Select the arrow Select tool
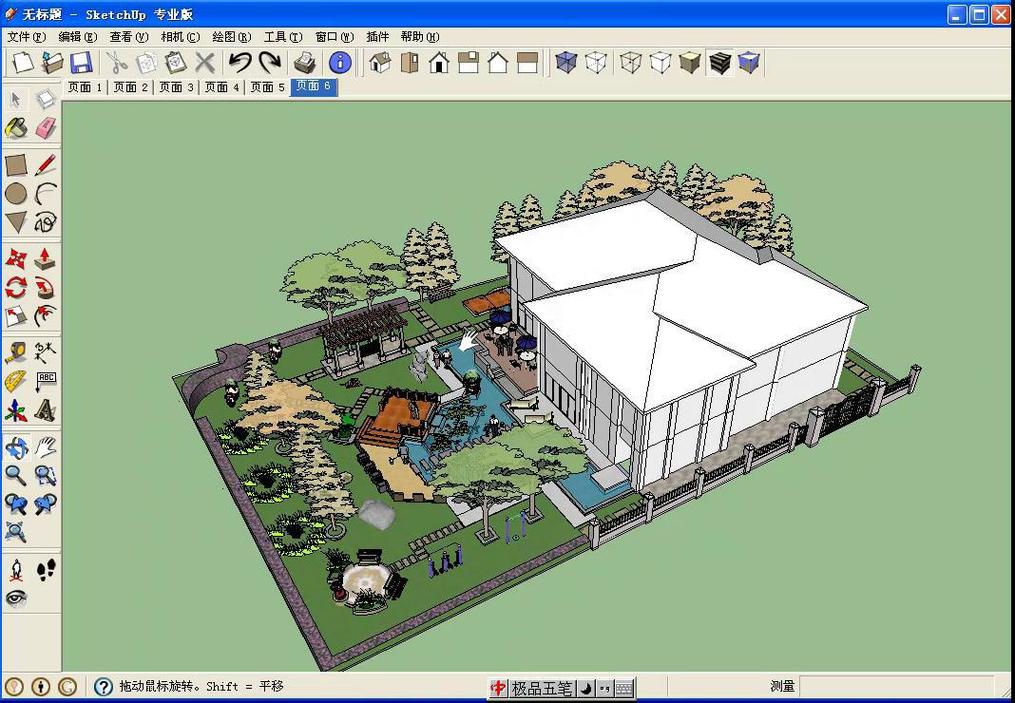Image resolution: width=1015 pixels, height=703 pixels. 16,100
